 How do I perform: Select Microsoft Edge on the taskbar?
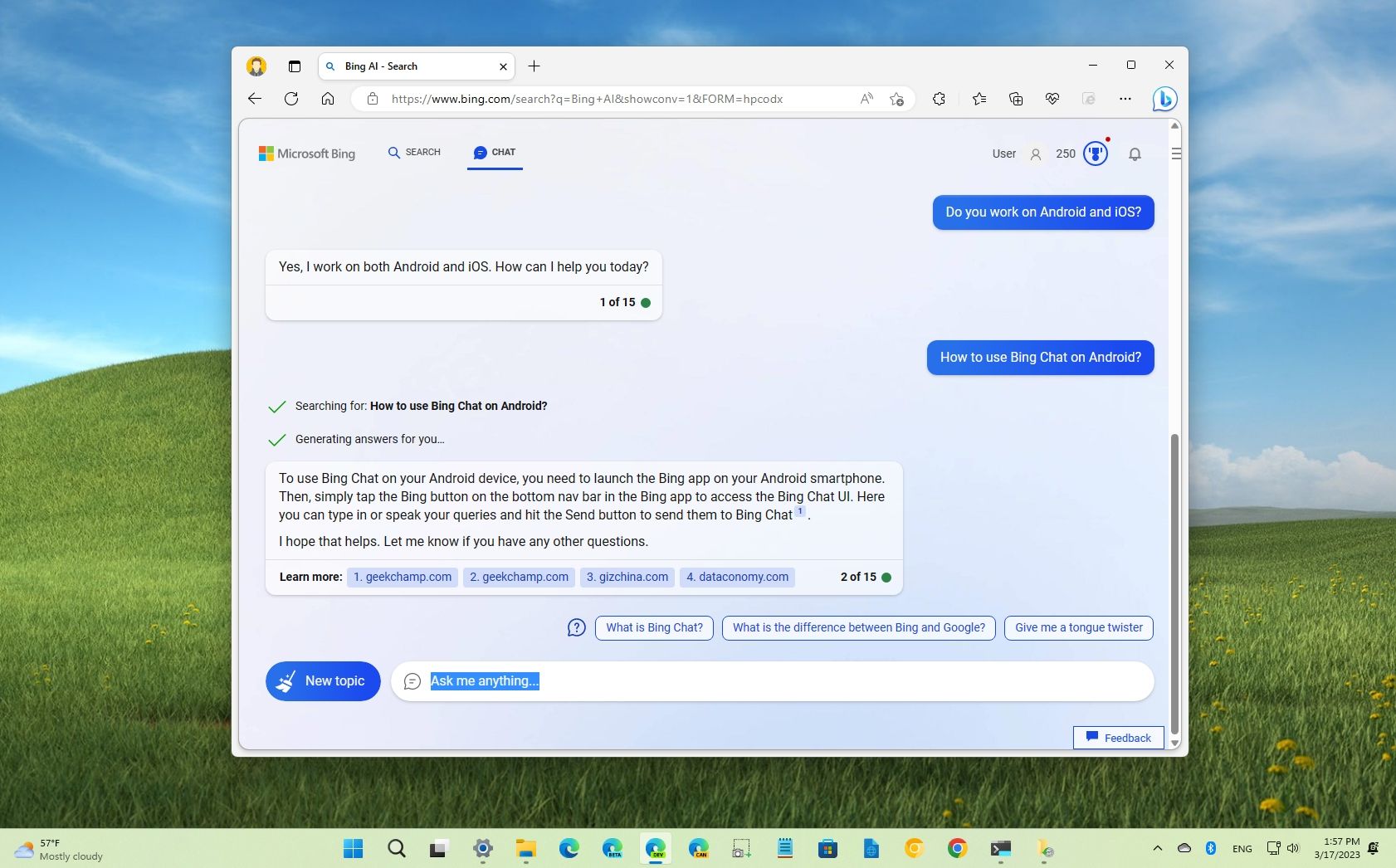(x=568, y=848)
